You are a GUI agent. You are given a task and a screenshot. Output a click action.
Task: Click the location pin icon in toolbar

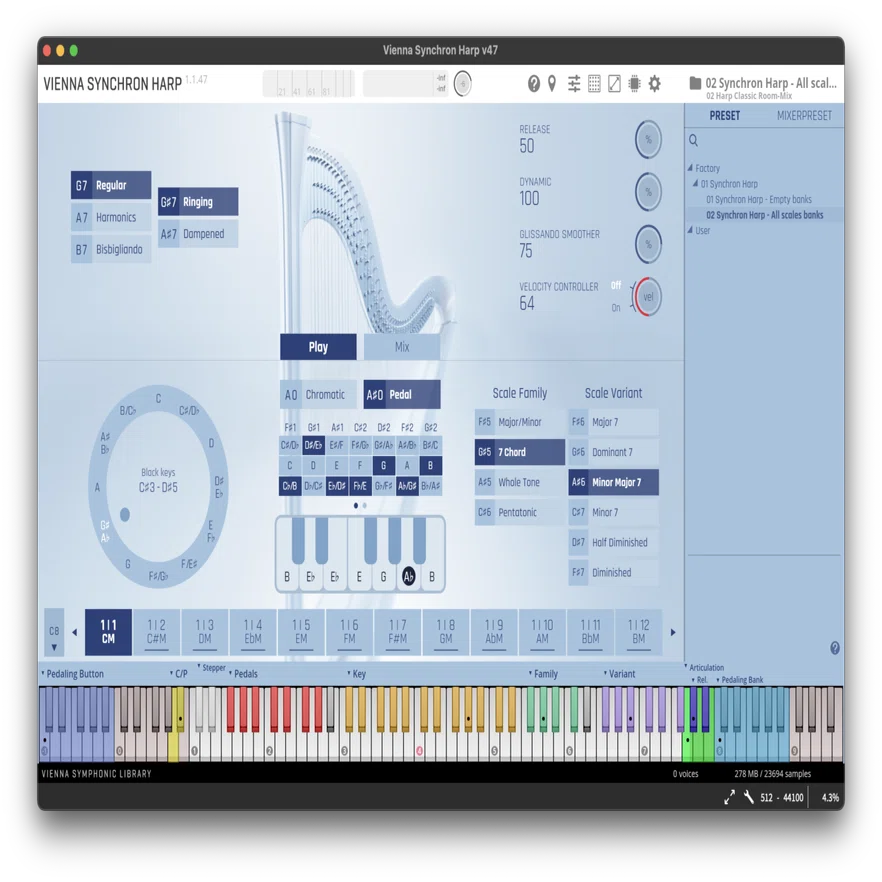[552, 84]
